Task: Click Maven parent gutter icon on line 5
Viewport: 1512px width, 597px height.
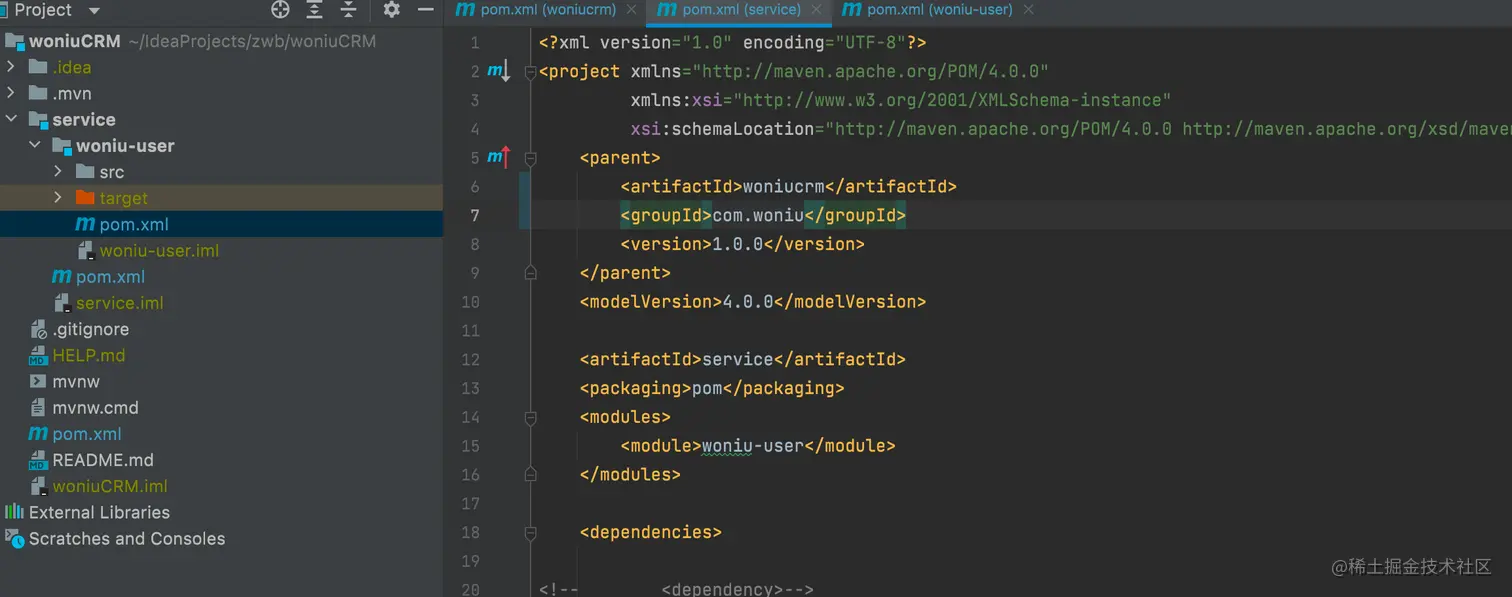Action: click(x=498, y=157)
